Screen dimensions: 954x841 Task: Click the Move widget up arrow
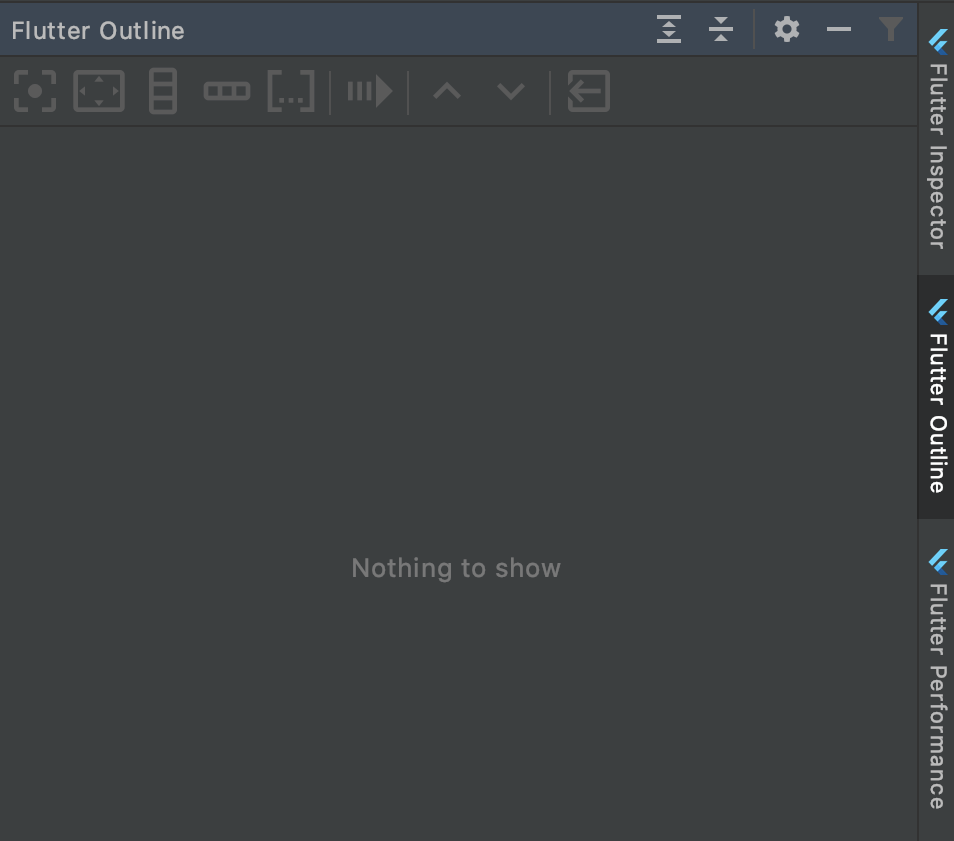pyautogui.click(x=447, y=91)
